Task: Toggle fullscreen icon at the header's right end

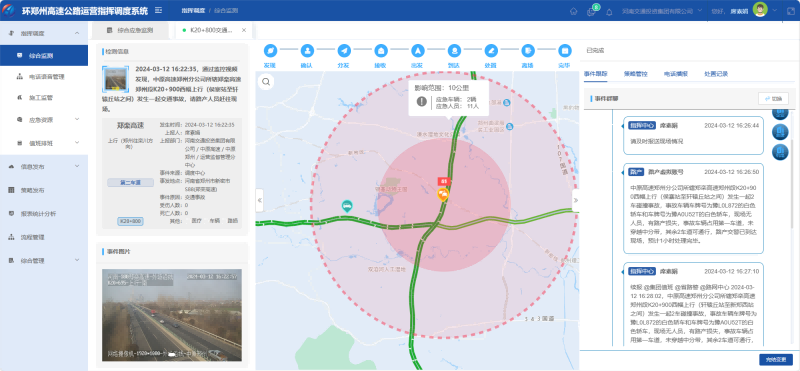Action: 791,10
